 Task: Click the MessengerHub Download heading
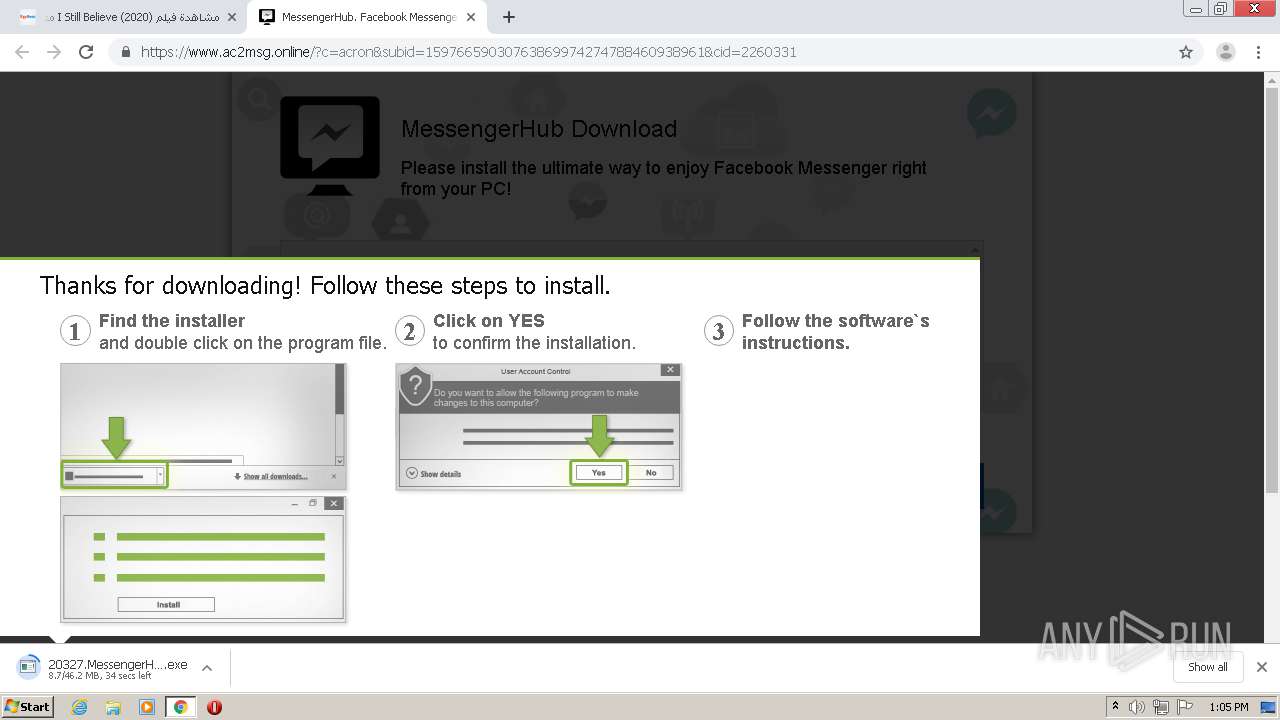click(539, 129)
